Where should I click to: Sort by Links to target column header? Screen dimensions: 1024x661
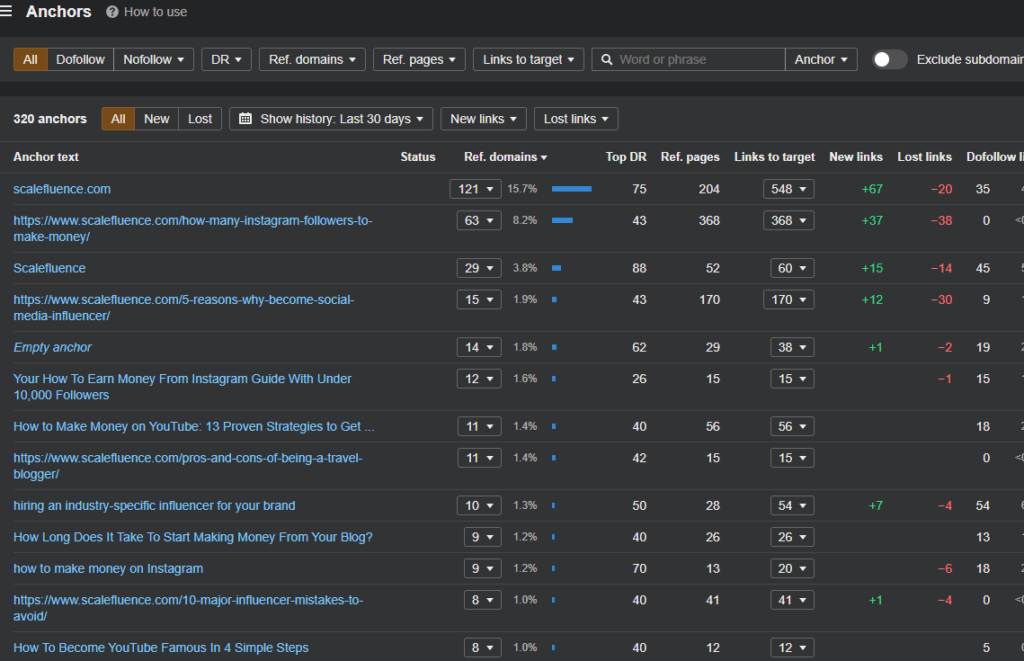coord(774,157)
